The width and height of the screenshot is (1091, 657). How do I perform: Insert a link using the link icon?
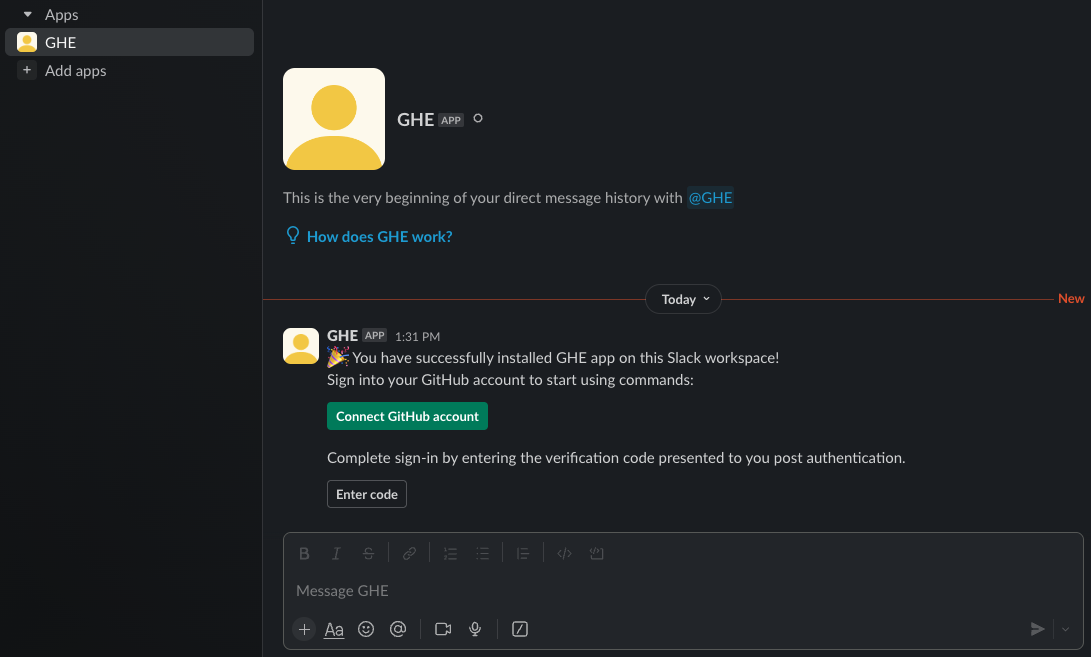409,553
